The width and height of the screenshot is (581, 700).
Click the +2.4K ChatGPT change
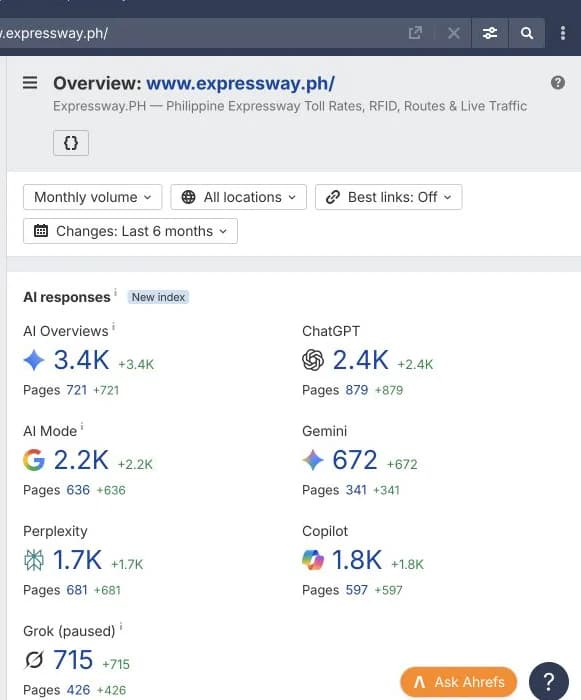[415, 364]
